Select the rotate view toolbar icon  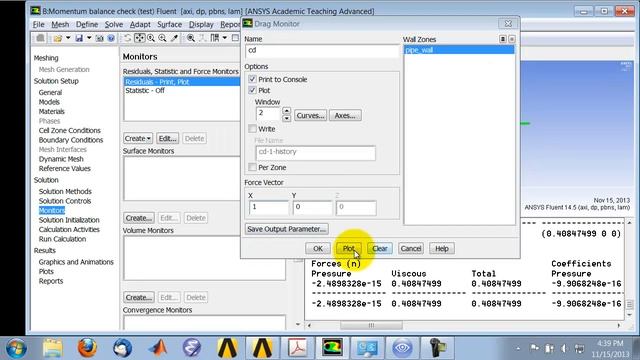(x=127, y=38)
